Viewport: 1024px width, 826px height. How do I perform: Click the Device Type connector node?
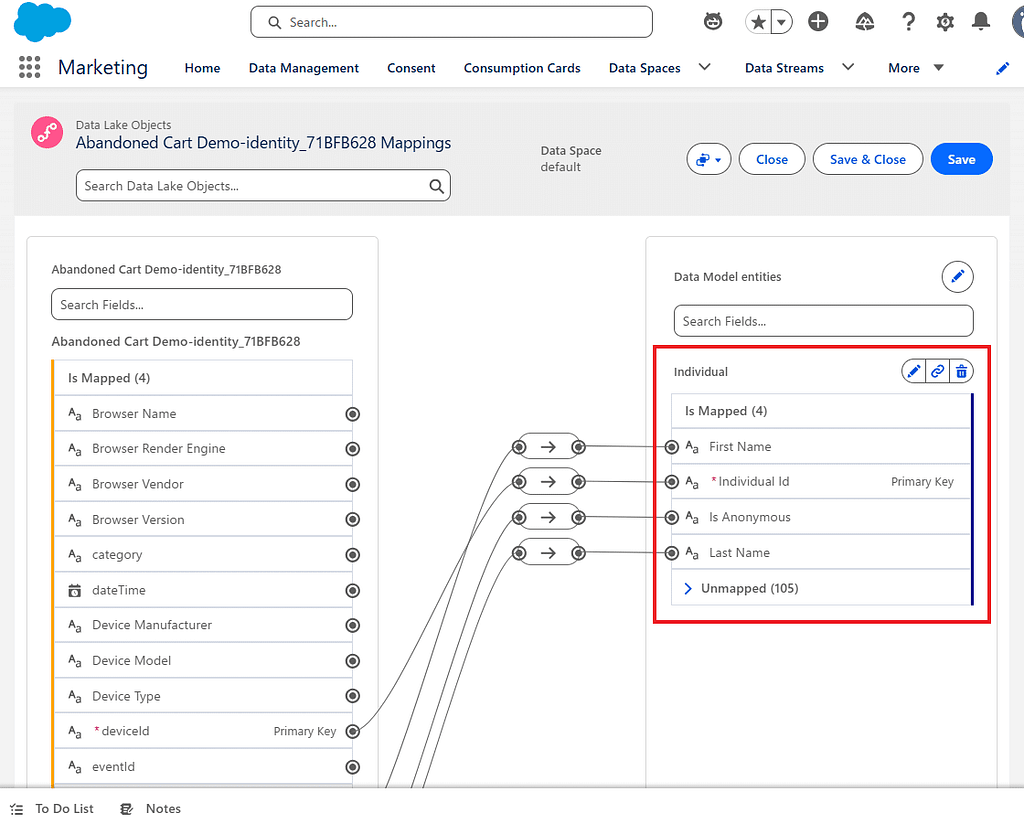[x=353, y=696]
